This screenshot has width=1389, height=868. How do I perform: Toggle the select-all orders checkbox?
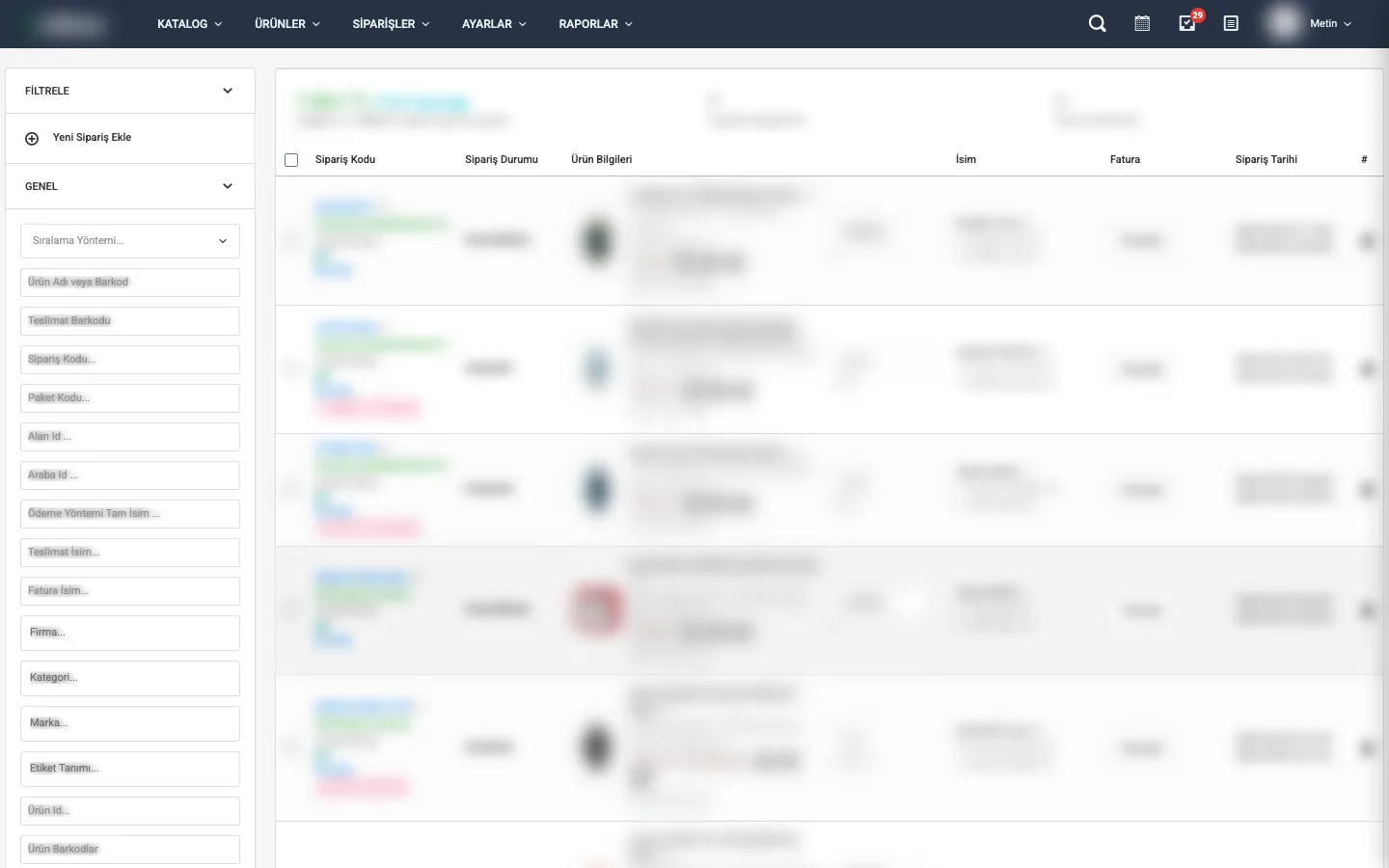coord(291,160)
